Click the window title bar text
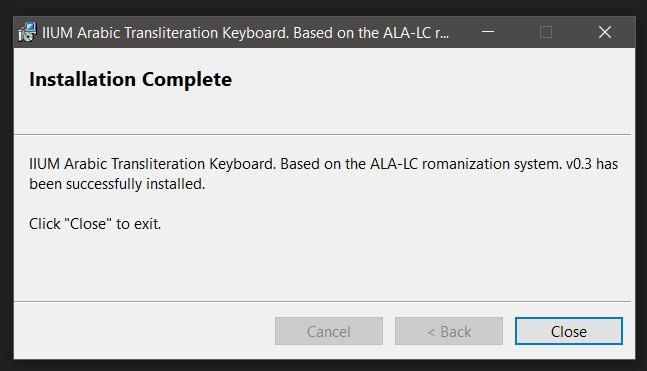The width and height of the screenshot is (647, 371). click(x=245, y=33)
